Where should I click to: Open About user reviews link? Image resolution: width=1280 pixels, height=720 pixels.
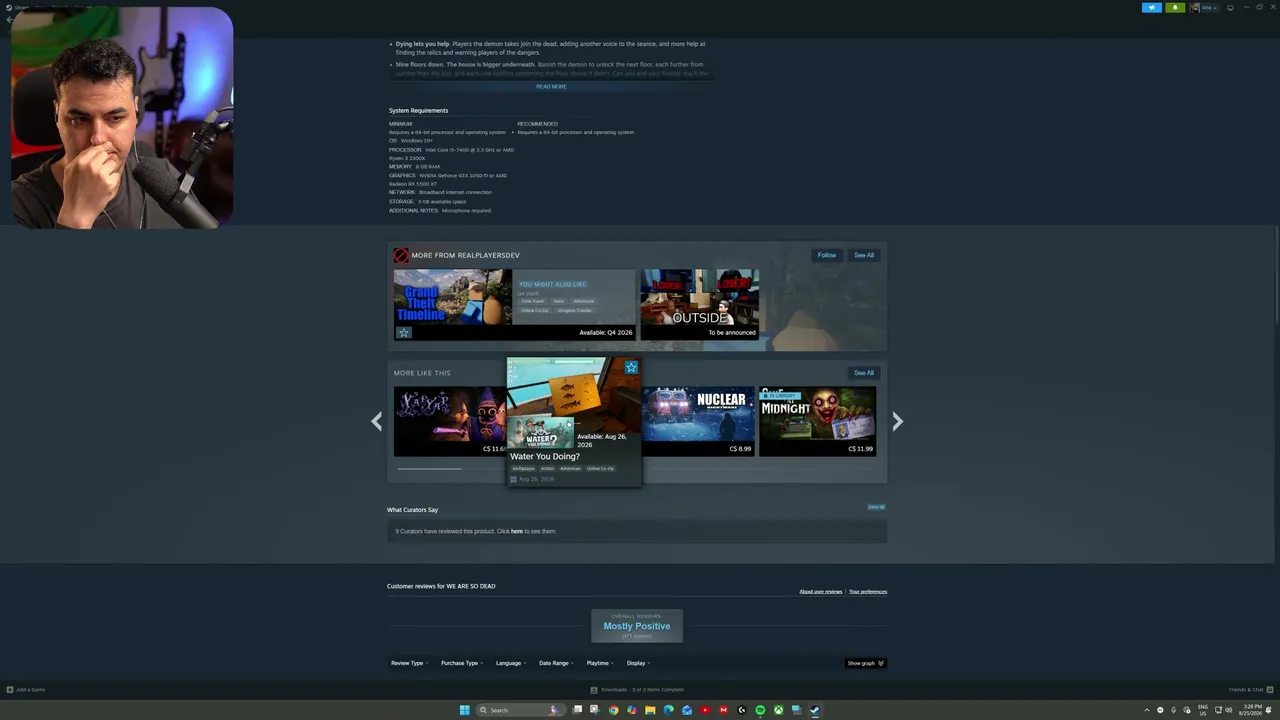[821, 592]
